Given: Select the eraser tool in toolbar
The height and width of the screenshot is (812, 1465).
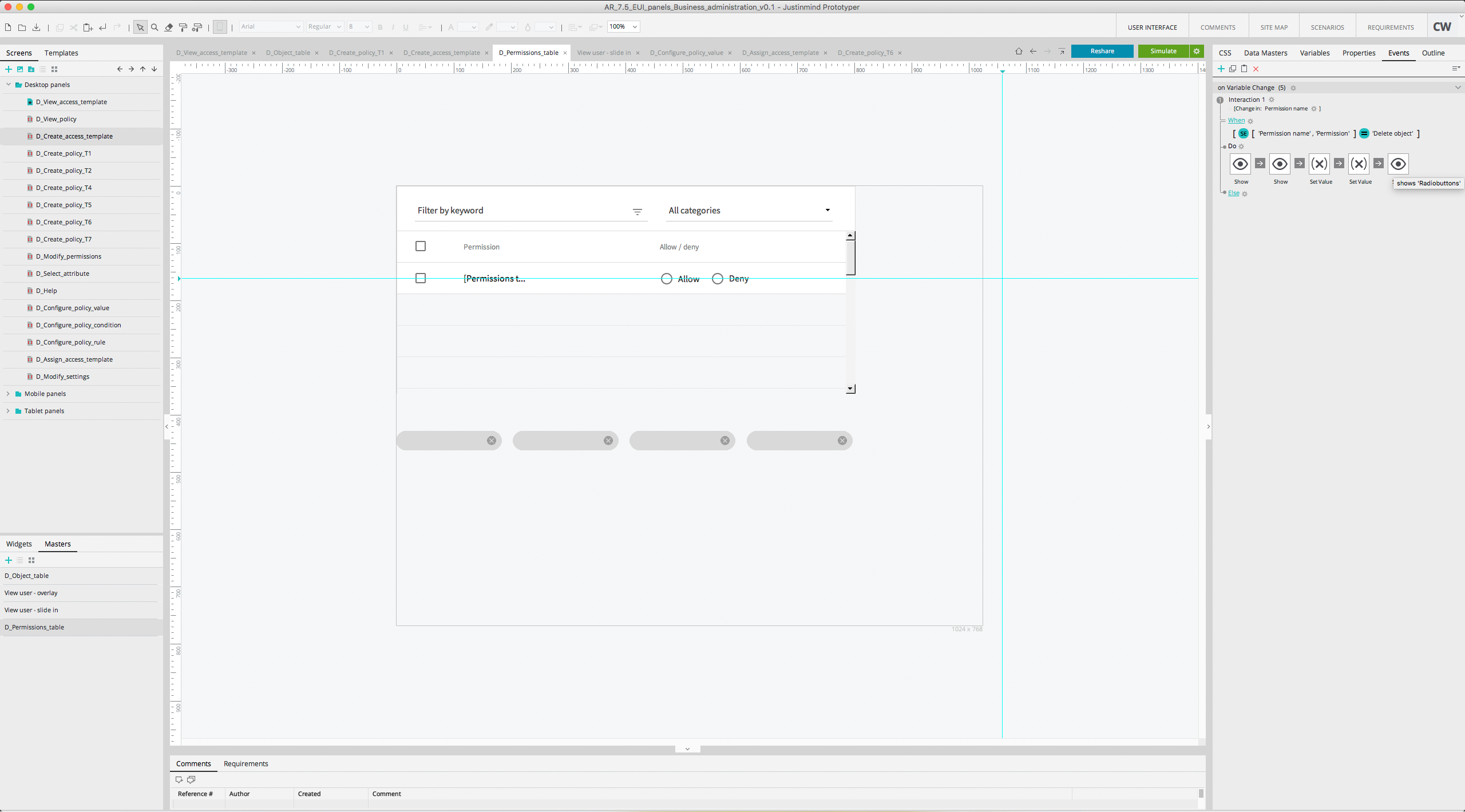Looking at the screenshot, I should tap(169, 27).
